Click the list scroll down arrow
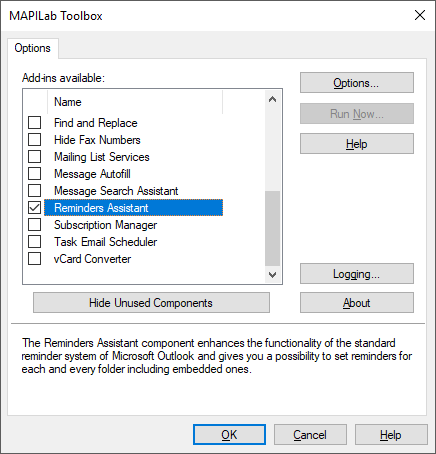Screen dimensions: 436x454 [x=272, y=275]
